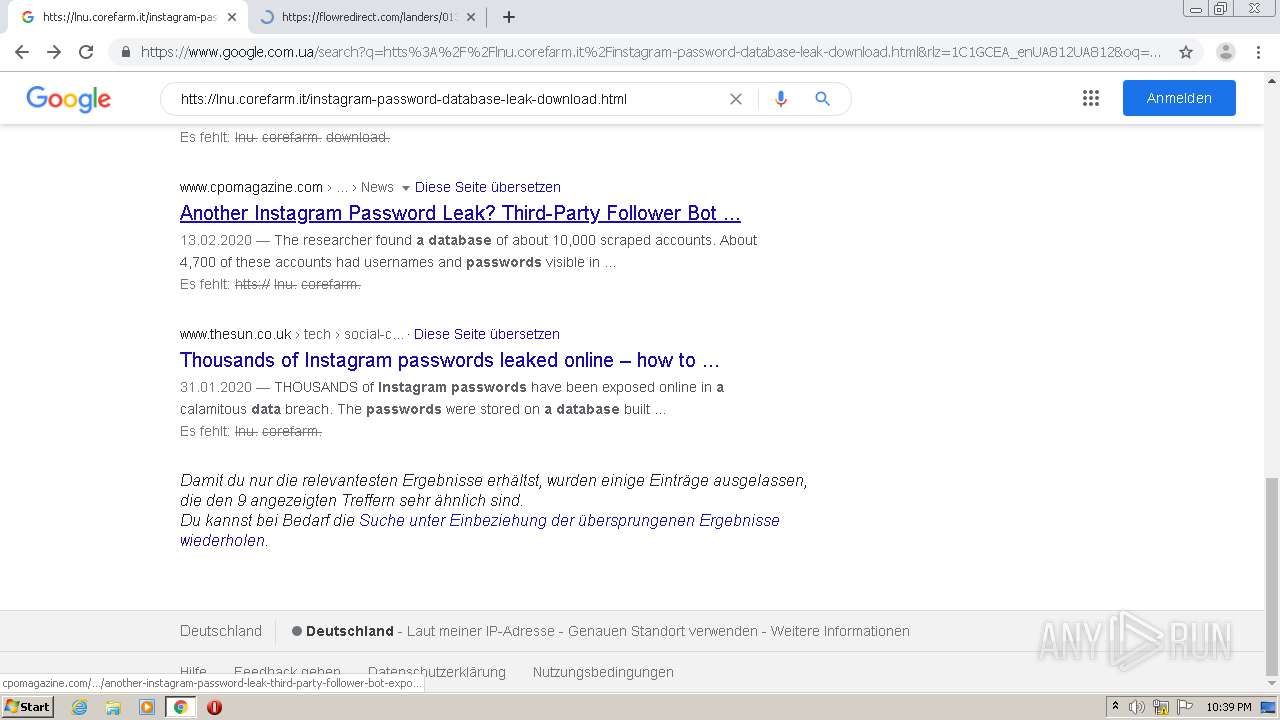The width and height of the screenshot is (1280, 720).
Task: Click the Deutschland footer region label
Action: click(x=221, y=631)
